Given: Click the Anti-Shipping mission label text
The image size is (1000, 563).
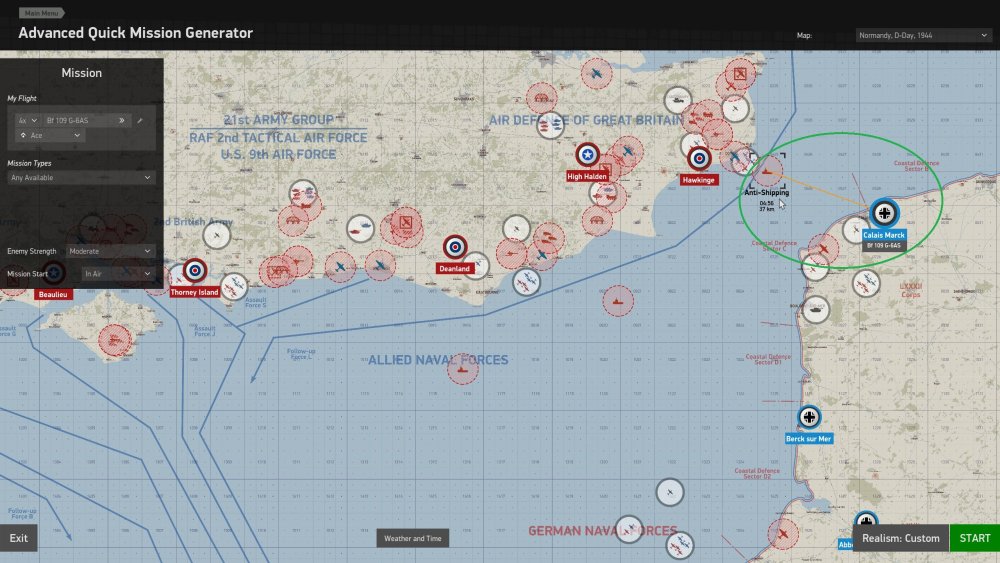Looking at the screenshot, I should (x=767, y=193).
